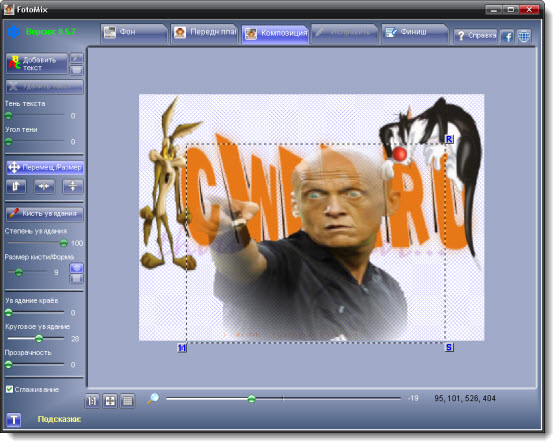
Task: Click the S resize handle on selection
Action: click(449, 347)
